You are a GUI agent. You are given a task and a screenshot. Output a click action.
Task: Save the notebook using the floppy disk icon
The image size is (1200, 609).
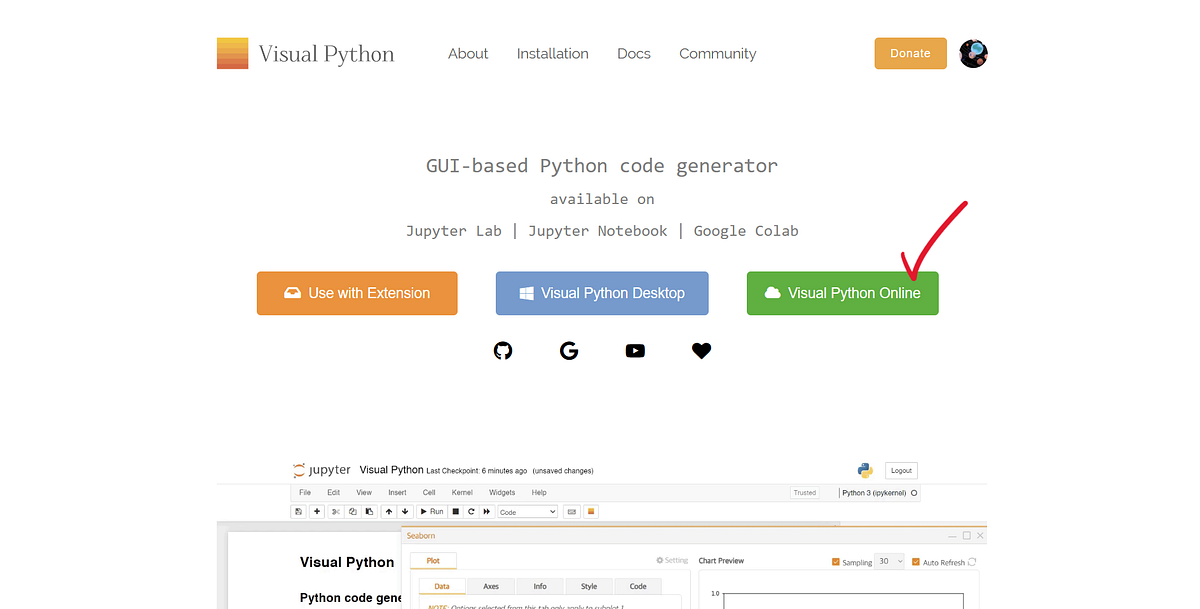(x=298, y=511)
